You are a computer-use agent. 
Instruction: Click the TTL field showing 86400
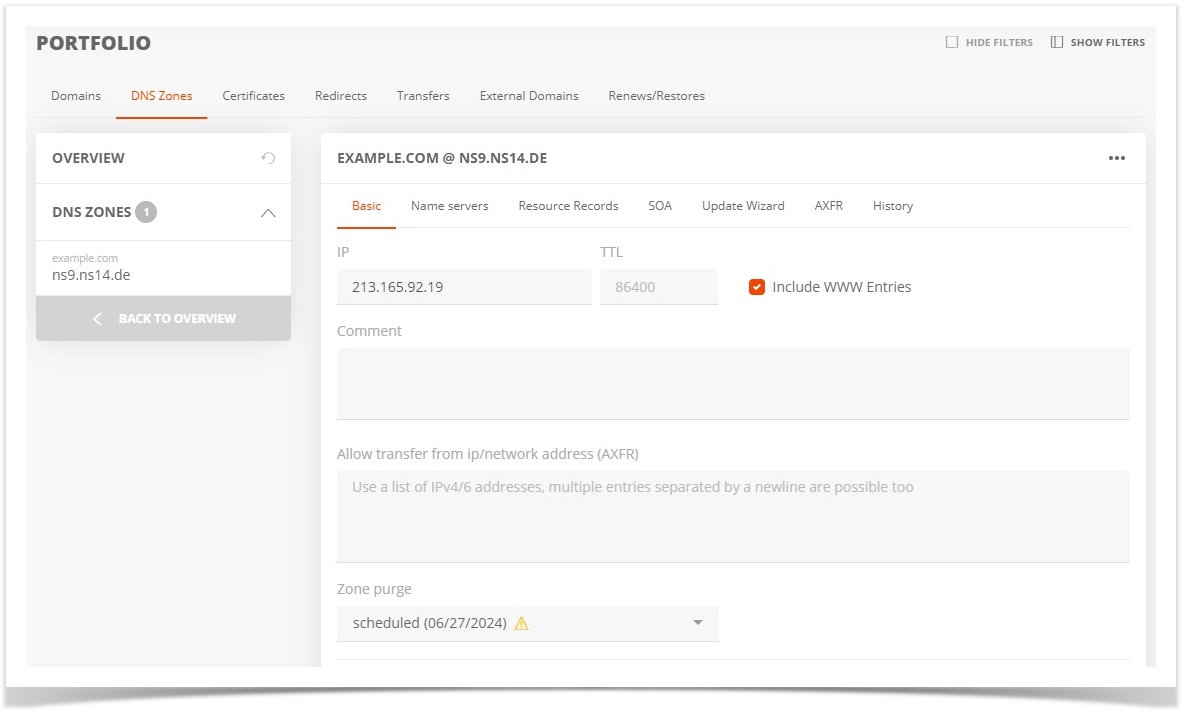tap(659, 287)
